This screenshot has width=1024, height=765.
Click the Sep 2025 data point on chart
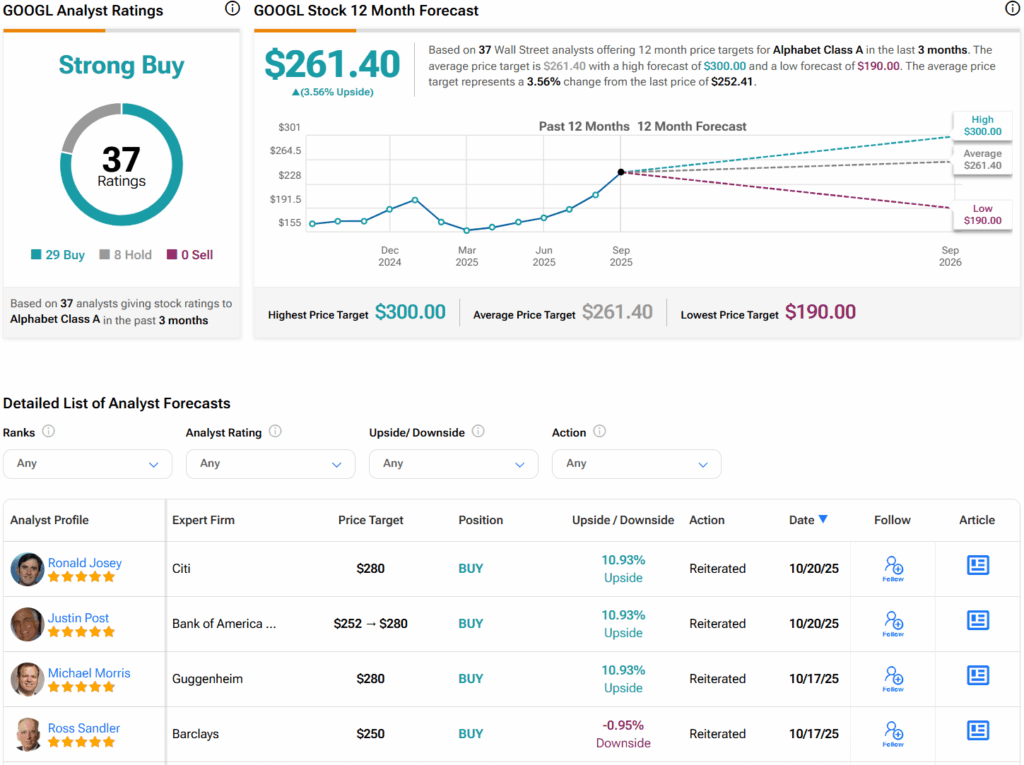[621, 172]
